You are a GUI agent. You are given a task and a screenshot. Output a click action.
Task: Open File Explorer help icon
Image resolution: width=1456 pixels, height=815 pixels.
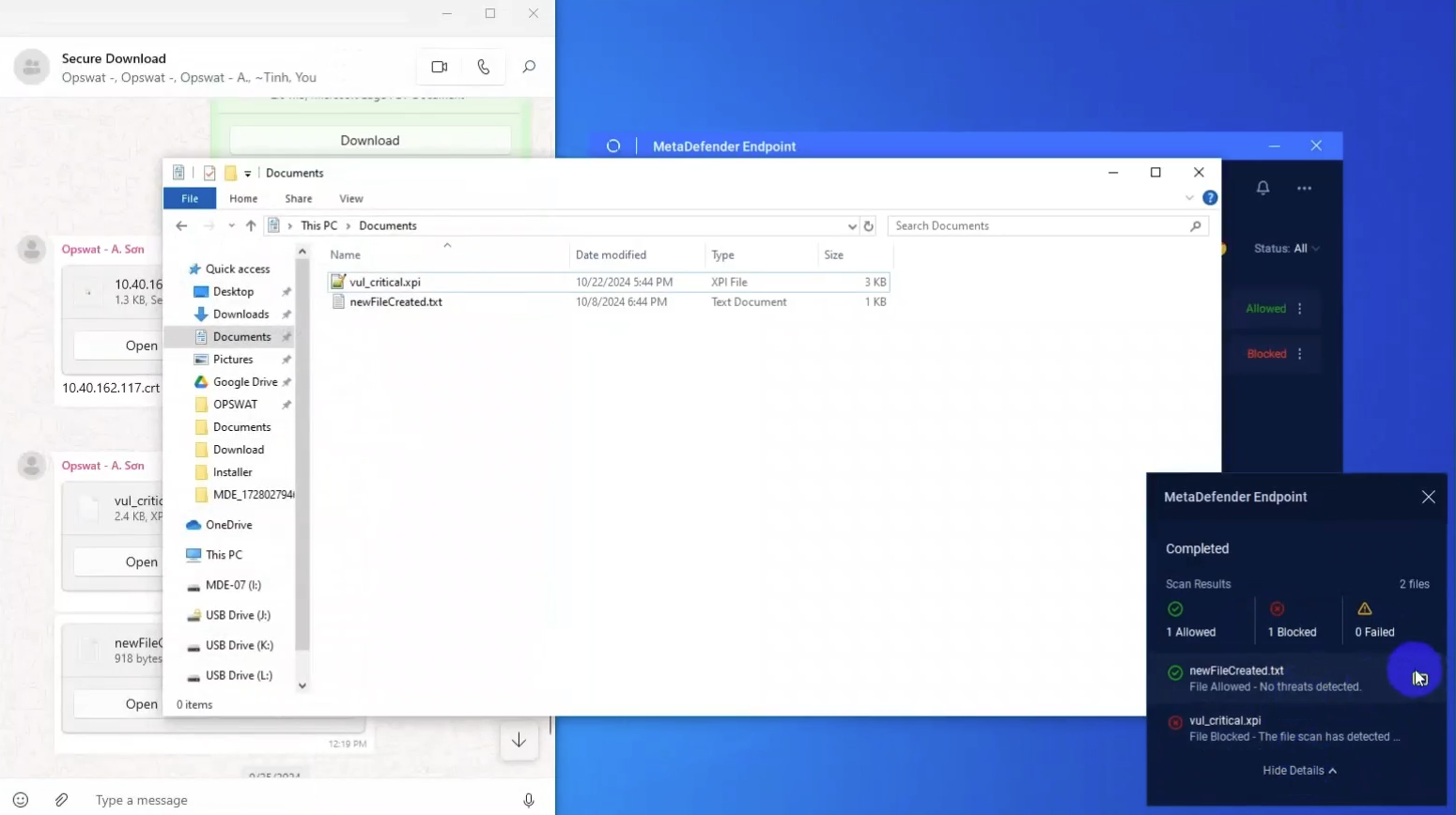coord(1210,198)
